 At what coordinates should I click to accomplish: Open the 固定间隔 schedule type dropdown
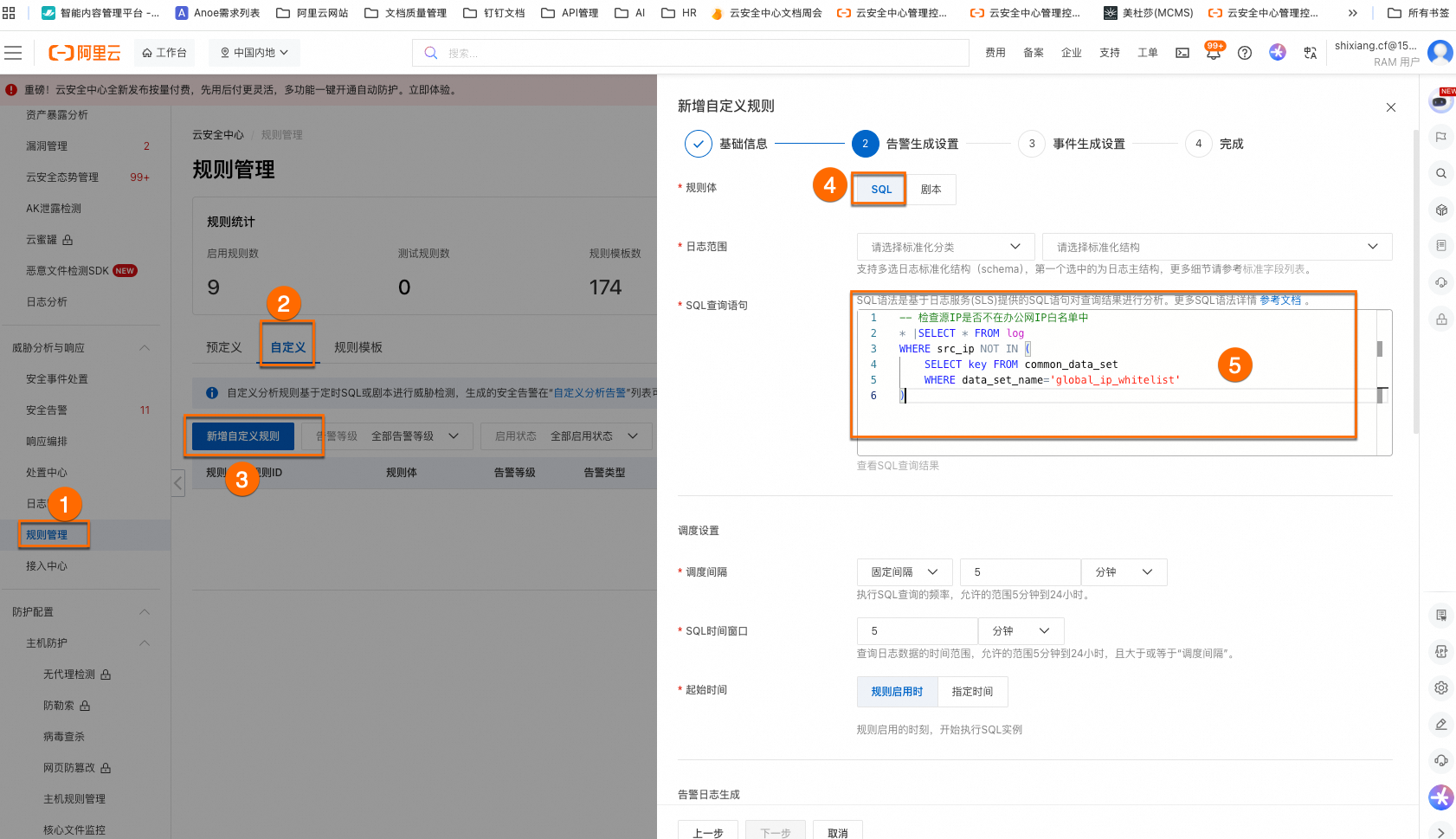[905, 572]
